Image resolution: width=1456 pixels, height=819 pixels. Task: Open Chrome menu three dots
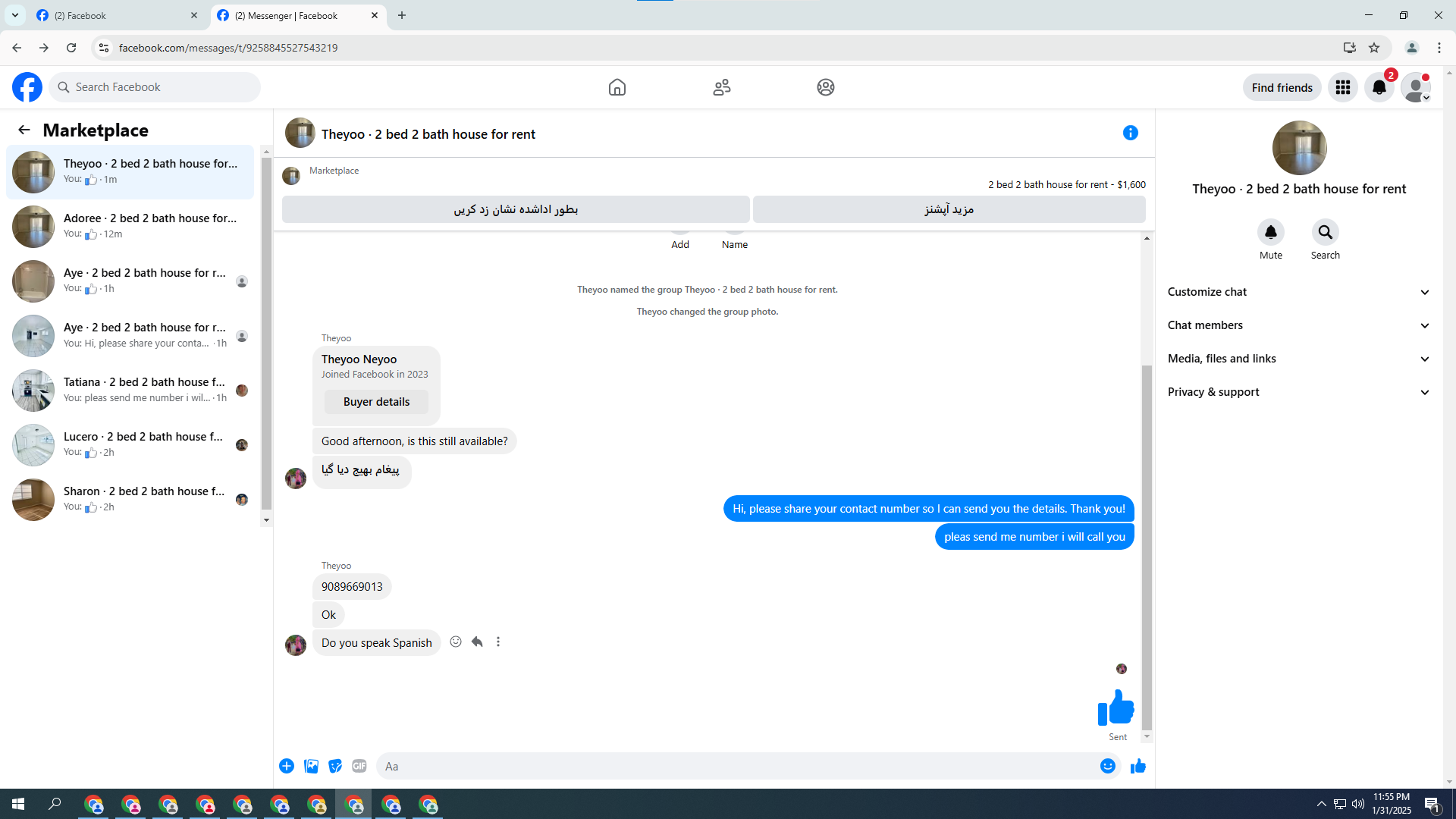click(1439, 48)
